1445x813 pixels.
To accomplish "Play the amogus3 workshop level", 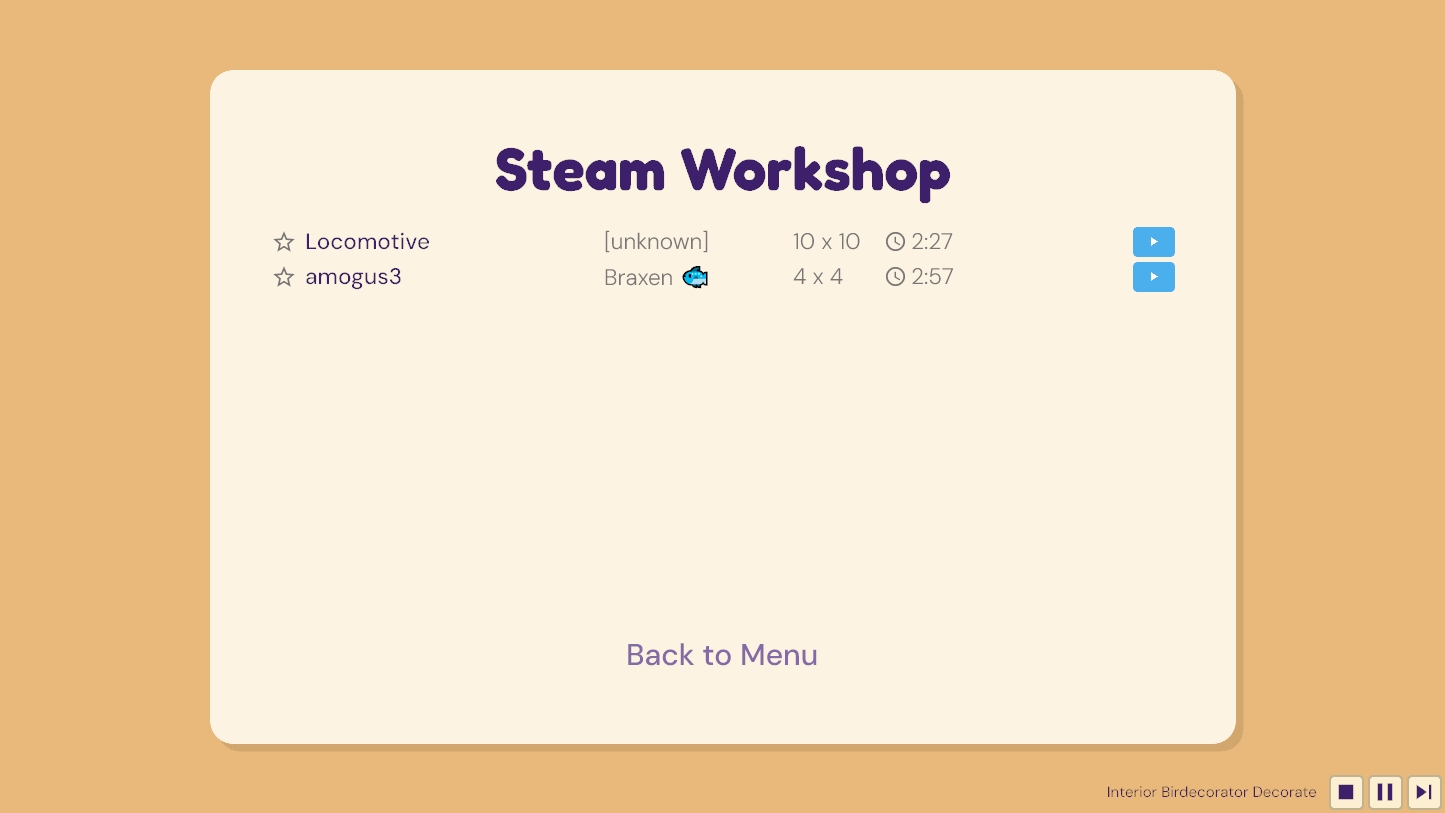I will click(x=1153, y=277).
